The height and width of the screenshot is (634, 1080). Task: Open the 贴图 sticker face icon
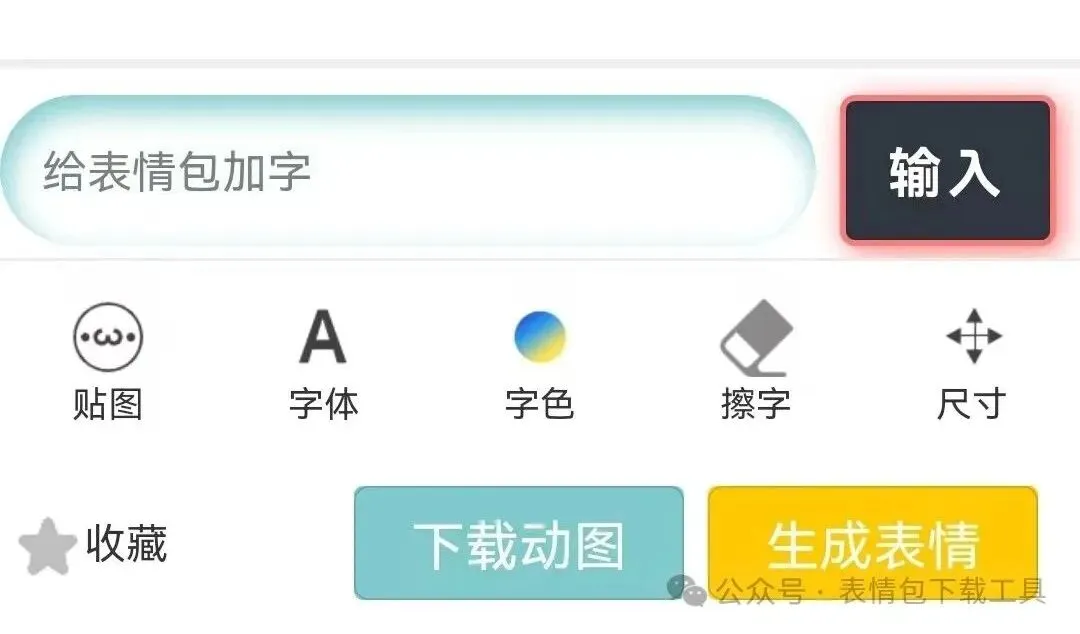point(108,337)
